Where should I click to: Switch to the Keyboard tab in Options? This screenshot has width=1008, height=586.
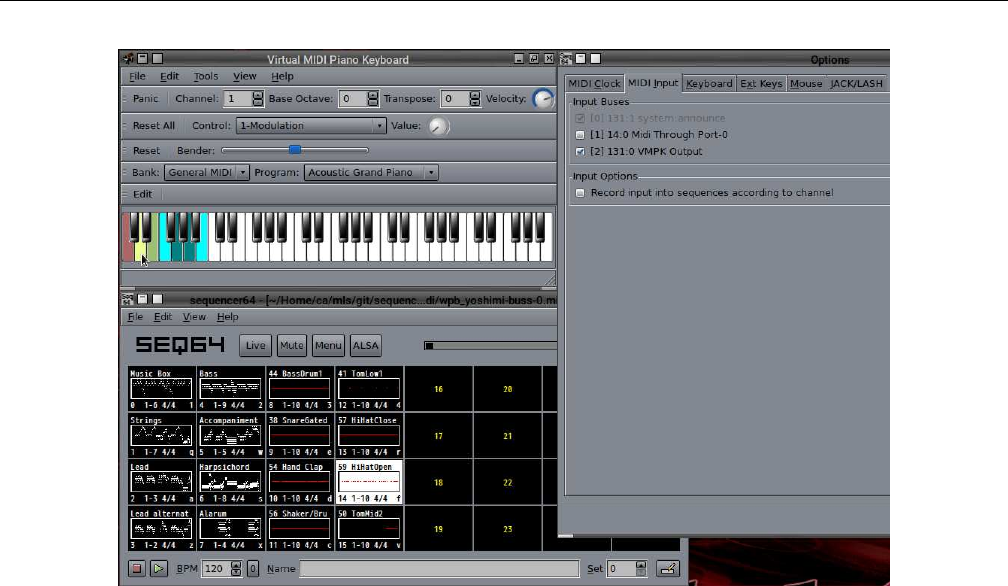pyautogui.click(x=709, y=84)
